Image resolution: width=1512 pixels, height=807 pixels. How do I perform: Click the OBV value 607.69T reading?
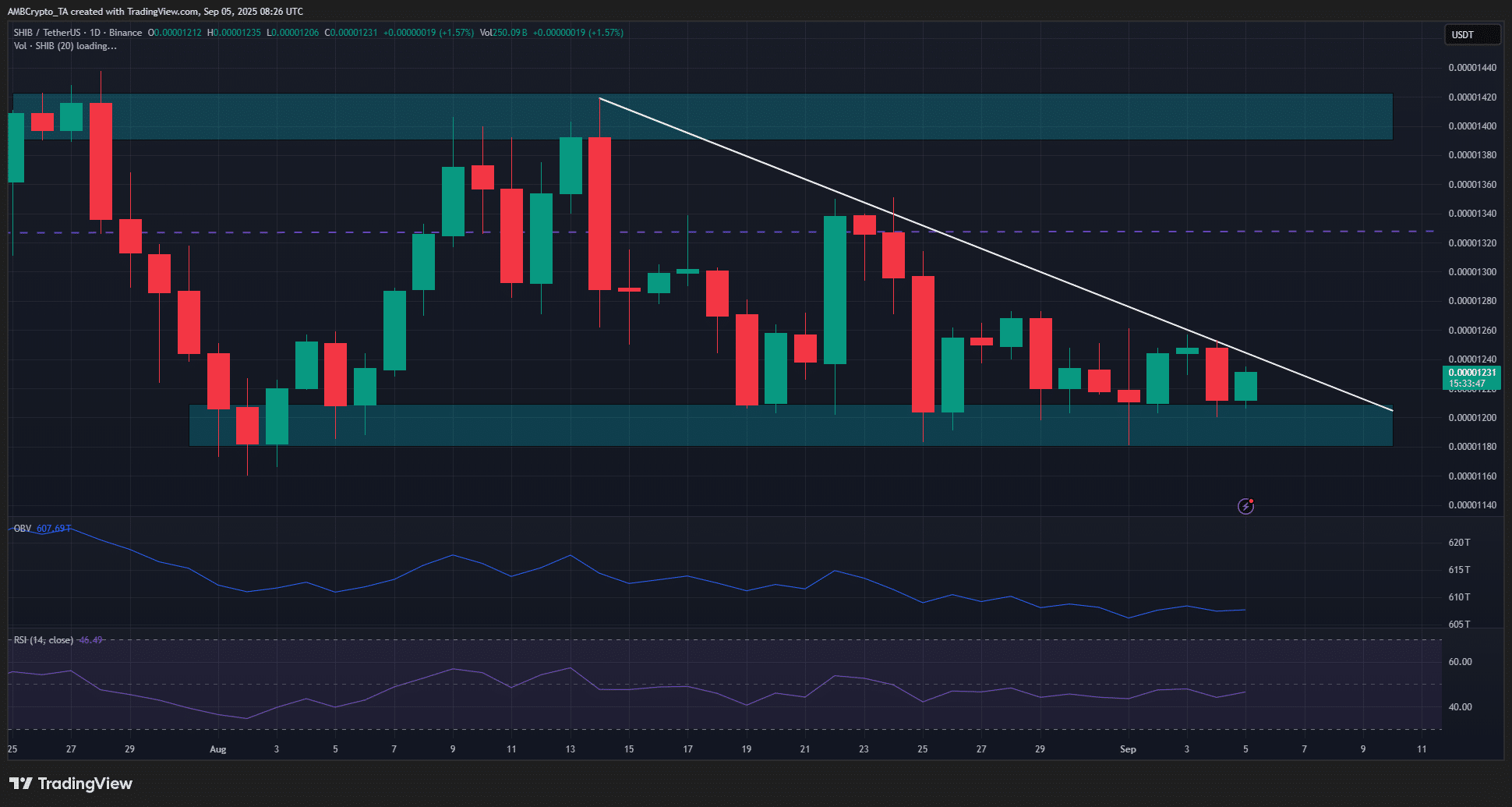point(53,529)
